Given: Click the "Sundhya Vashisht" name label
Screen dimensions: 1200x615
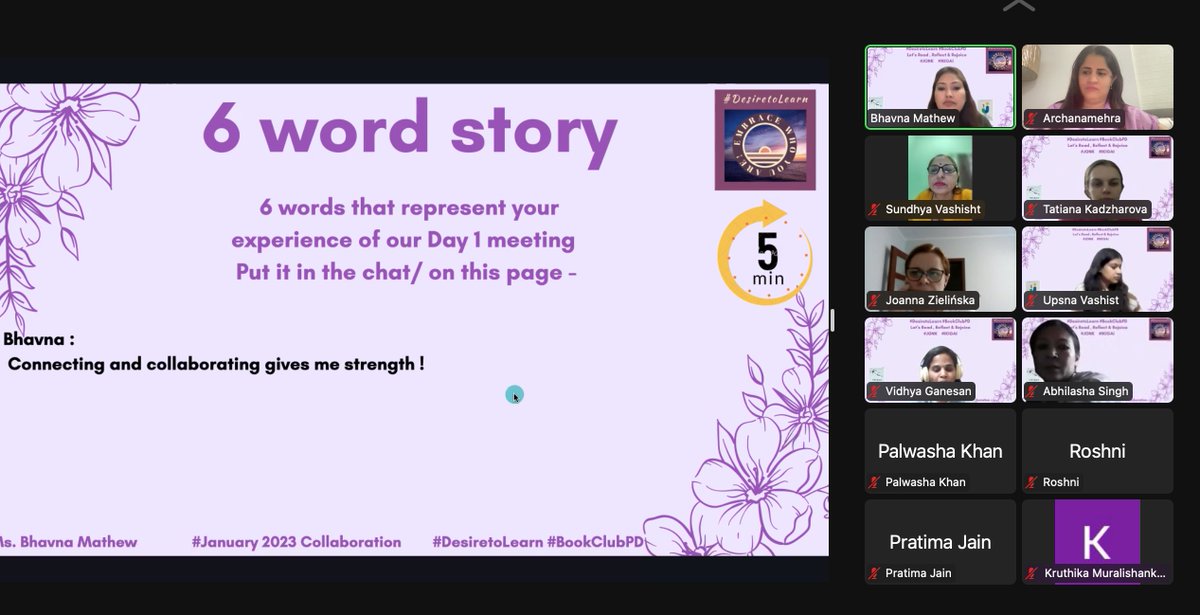Looking at the screenshot, I should (x=931, y=209).
